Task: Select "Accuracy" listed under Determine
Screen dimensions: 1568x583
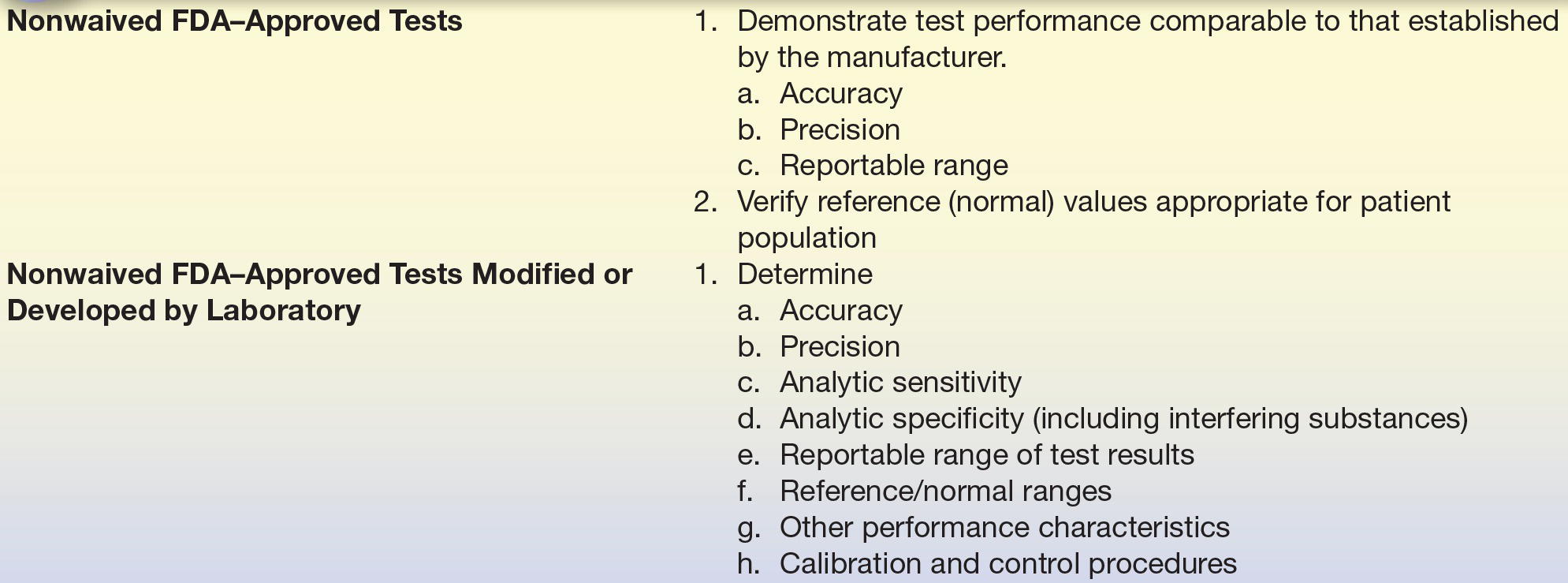Action: [840, 311]
